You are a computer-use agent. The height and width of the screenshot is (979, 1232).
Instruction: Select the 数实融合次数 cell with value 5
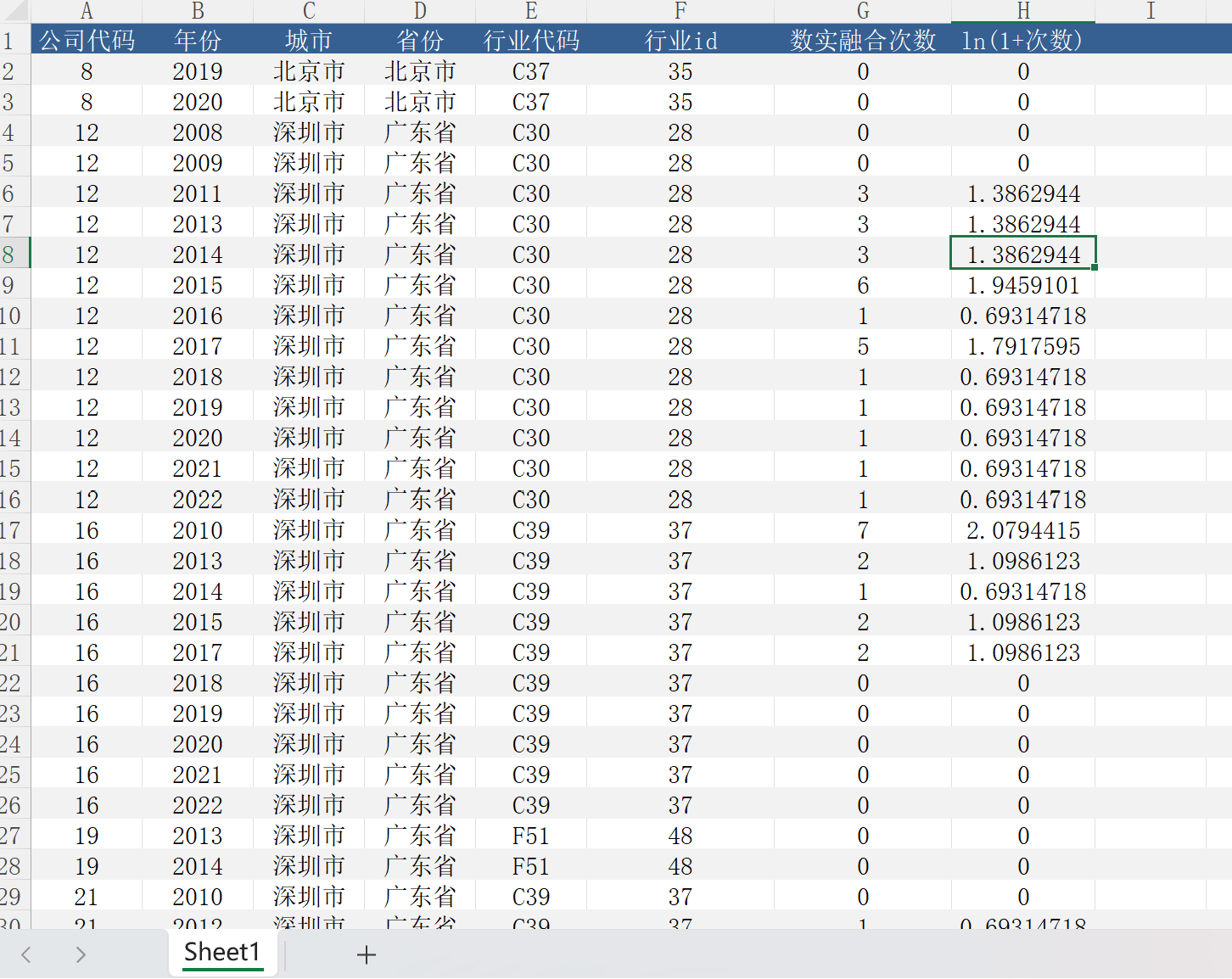(x=863, y=346)
